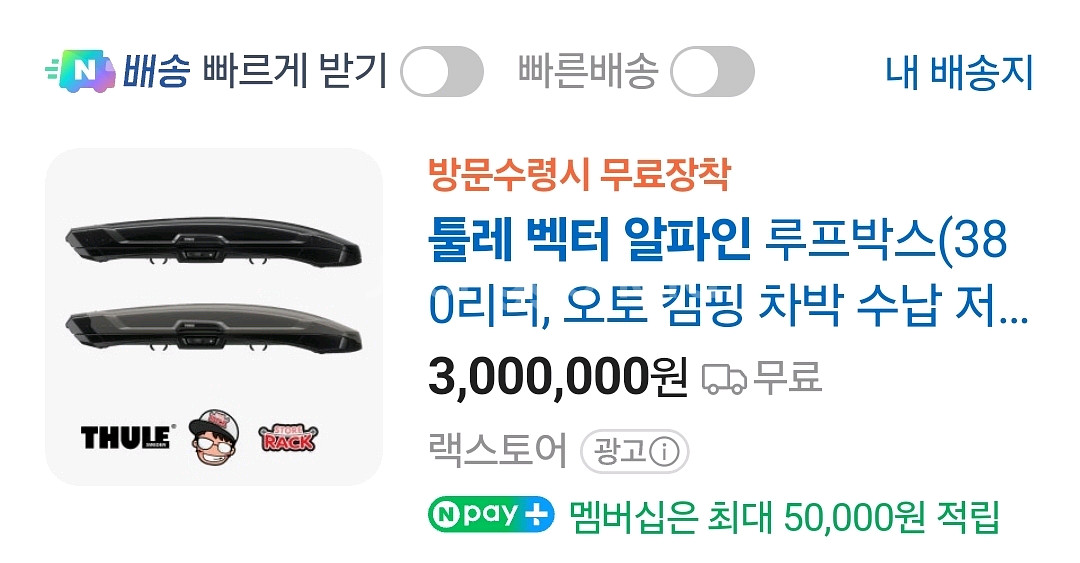Click the cartoon face with cap logo

[214, 436]
